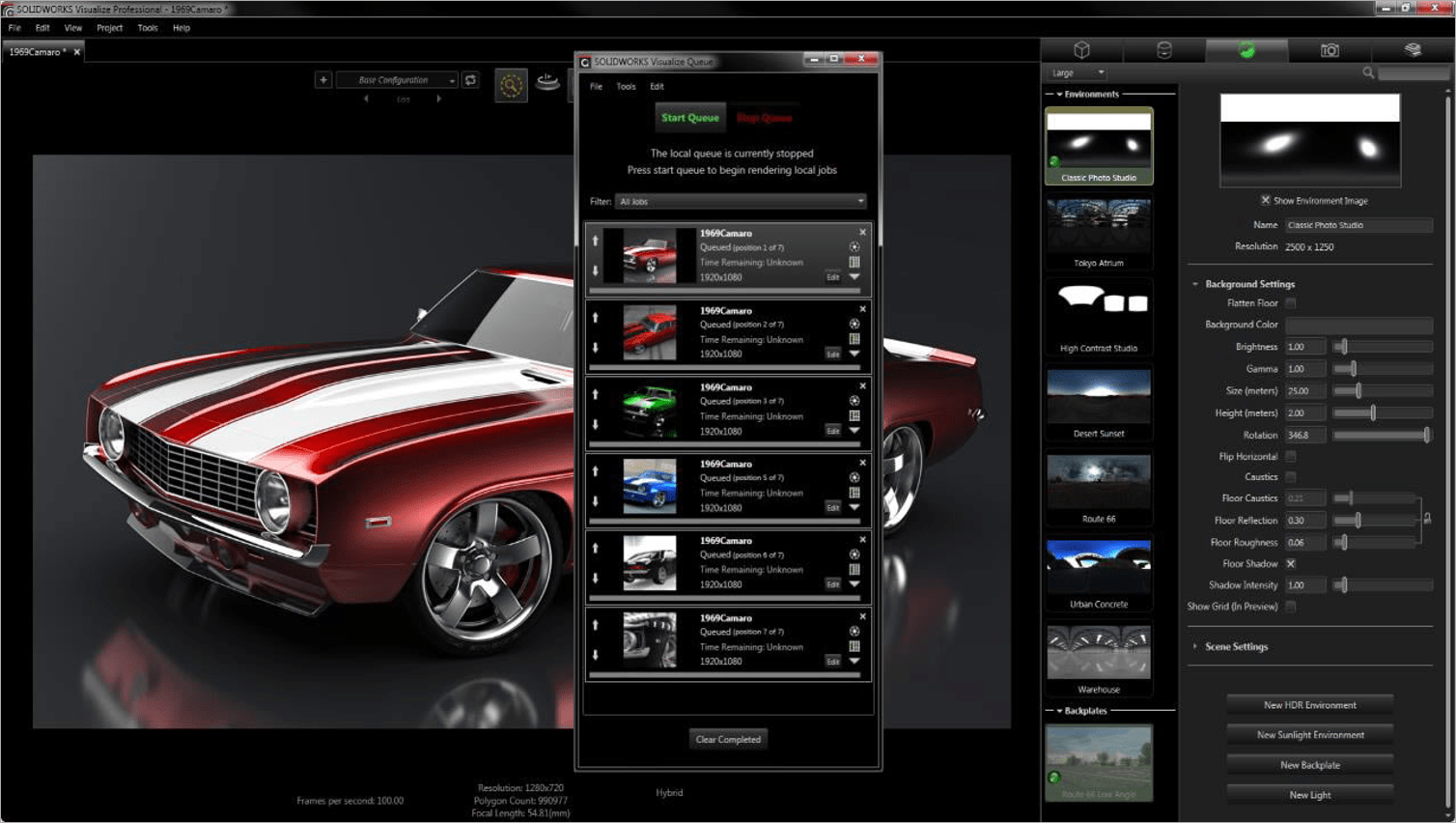The height and width of the screenshot is (823, 1456).
Task: Click the Start Queue button
Action: (689, 118)
